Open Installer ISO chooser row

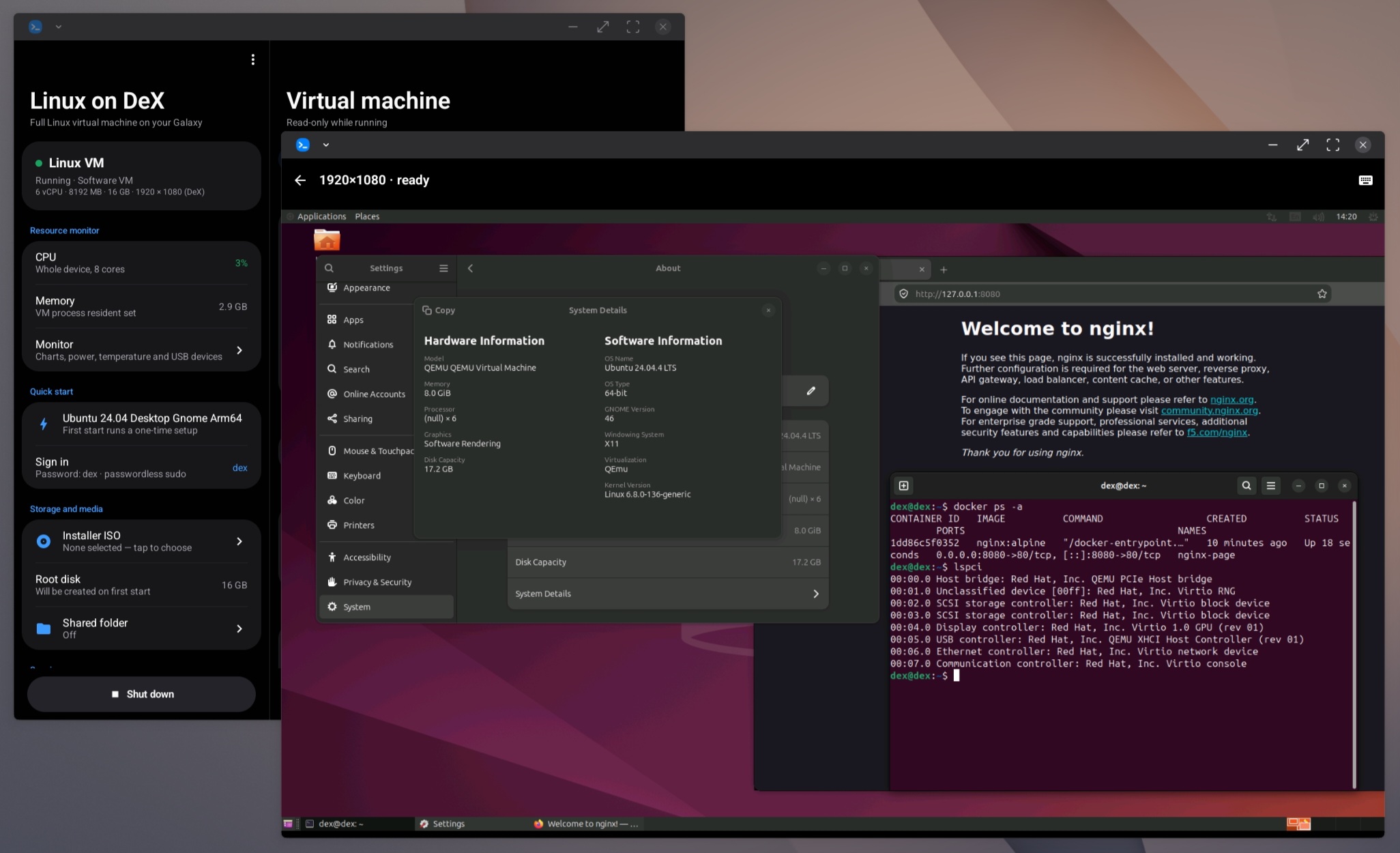141,541
